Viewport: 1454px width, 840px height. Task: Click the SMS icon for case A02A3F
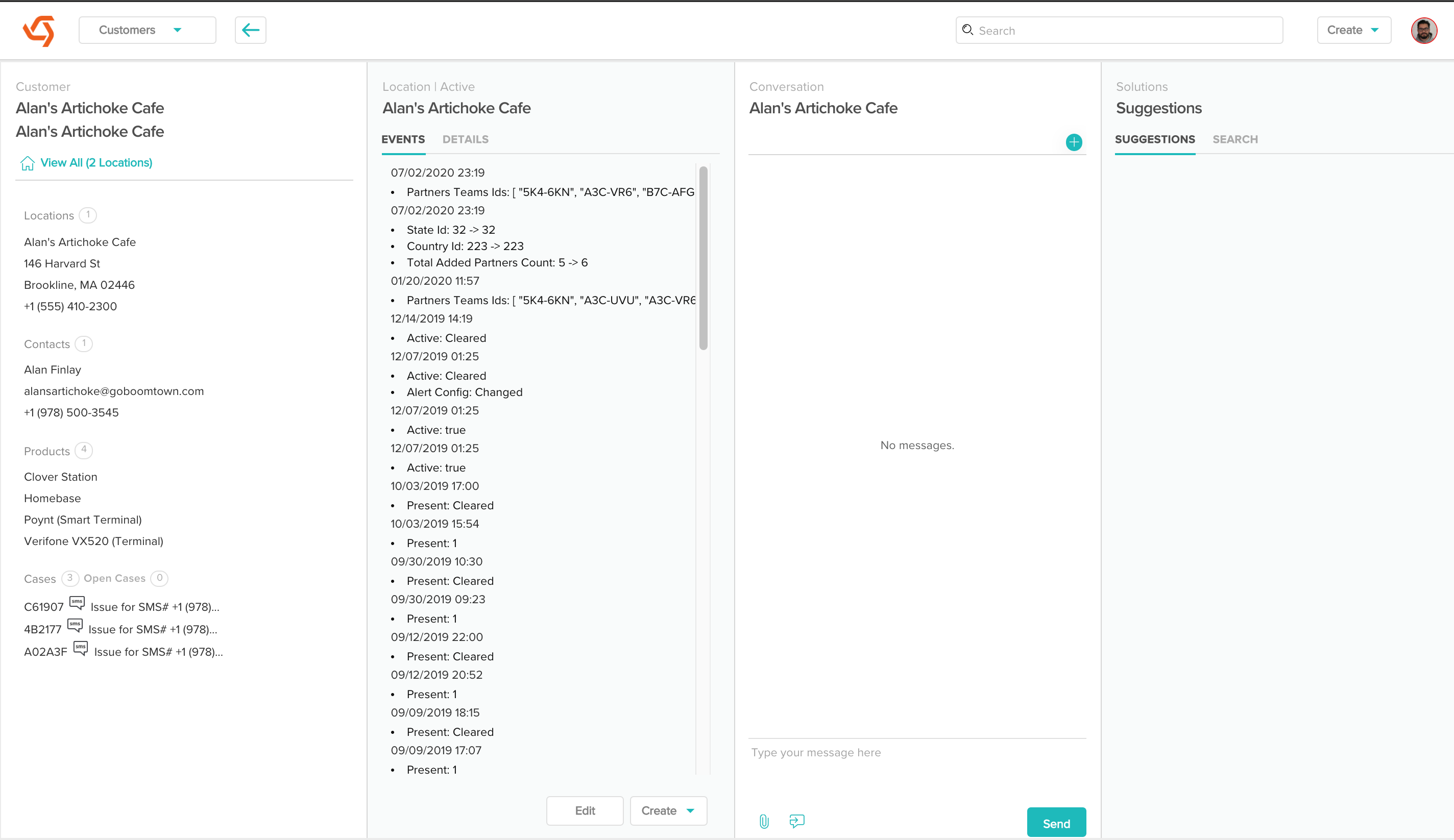80,648
